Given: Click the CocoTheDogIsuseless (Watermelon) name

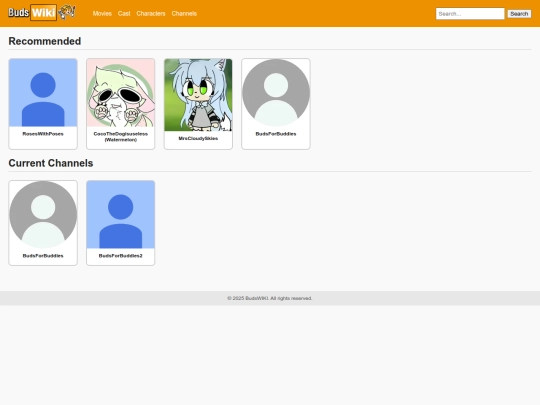Looking at the screenshot, I should (x=121, y=137).
